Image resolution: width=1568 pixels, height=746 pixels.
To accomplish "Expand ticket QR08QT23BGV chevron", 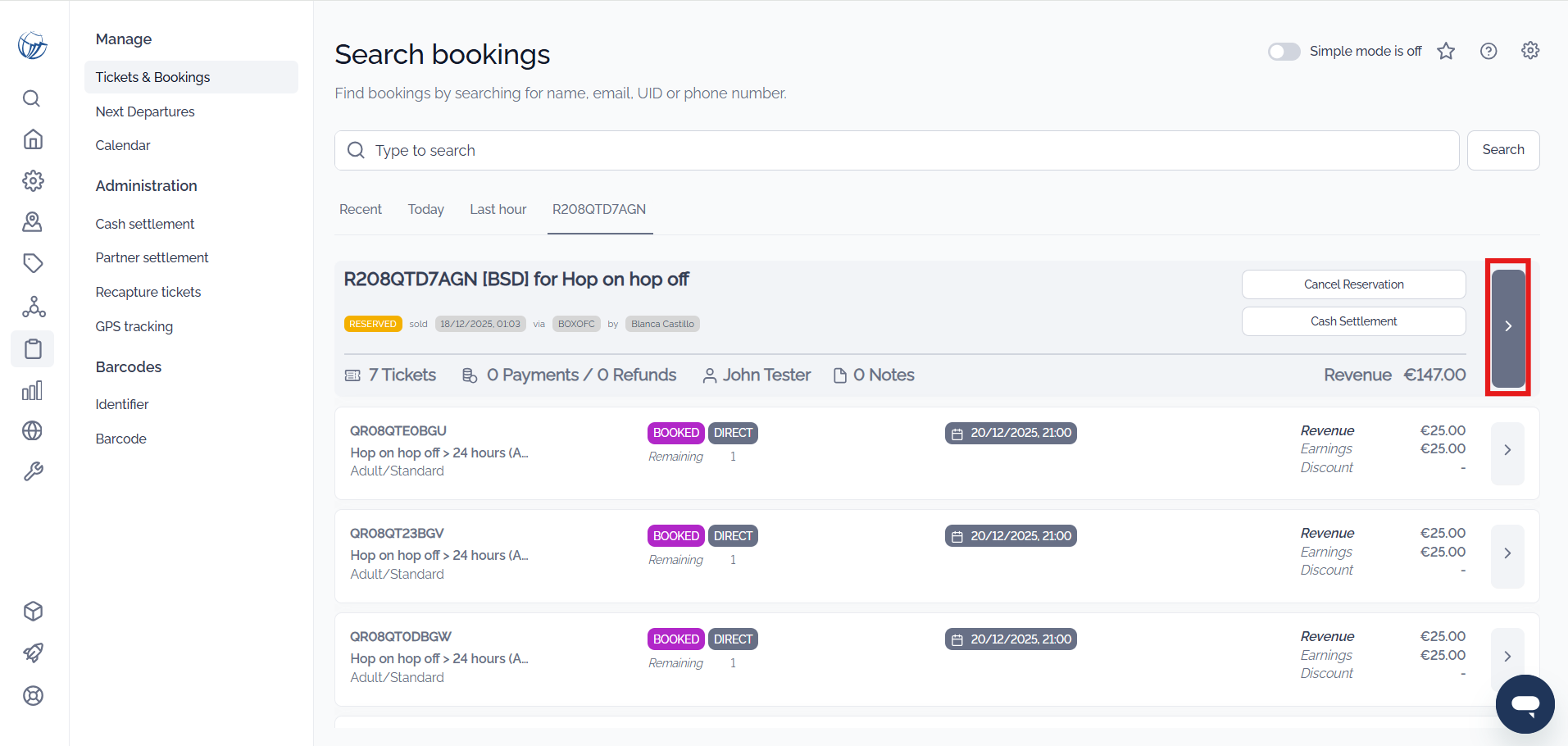I will tap(1507, 553).
